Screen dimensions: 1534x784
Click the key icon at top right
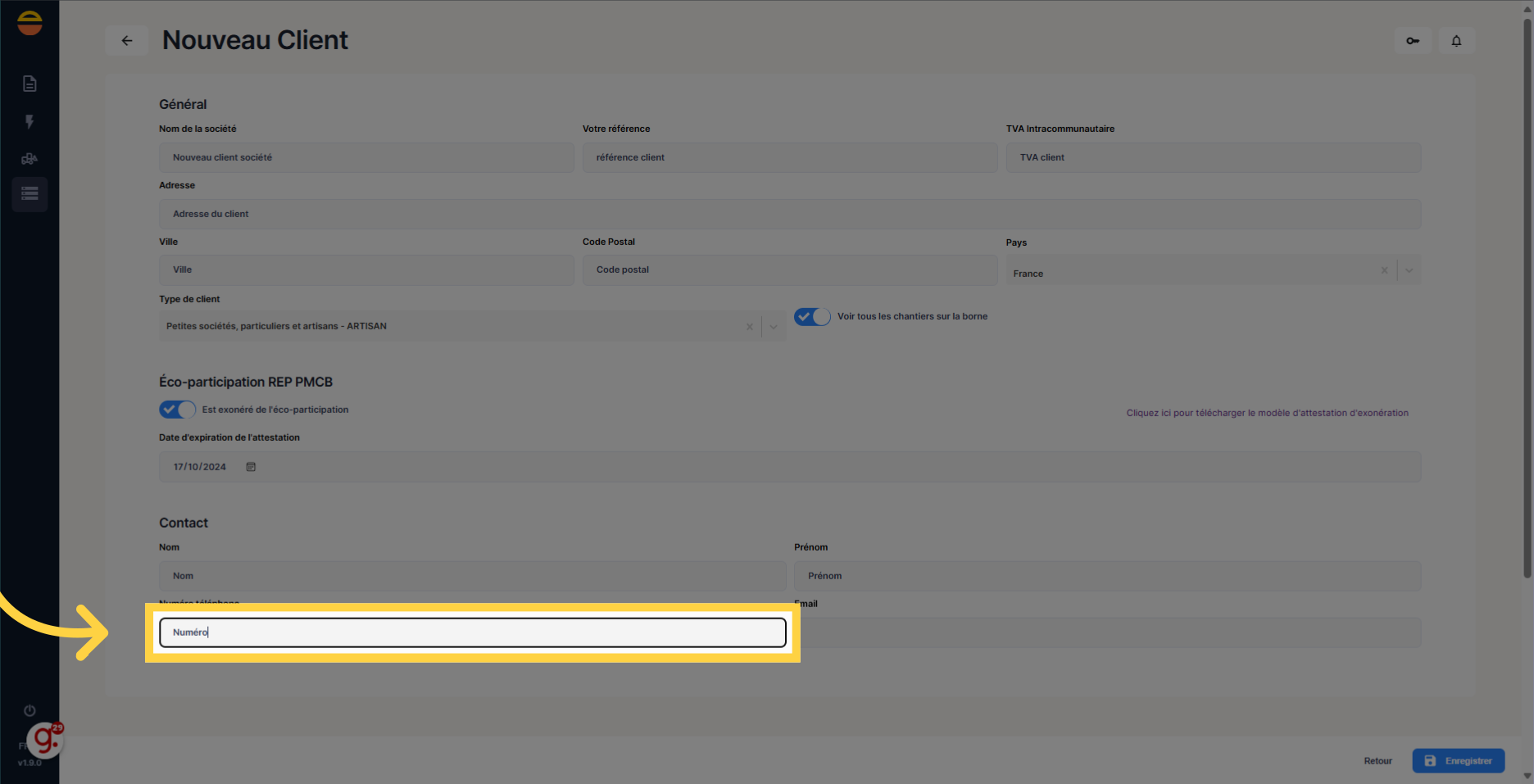[1412, 40]
